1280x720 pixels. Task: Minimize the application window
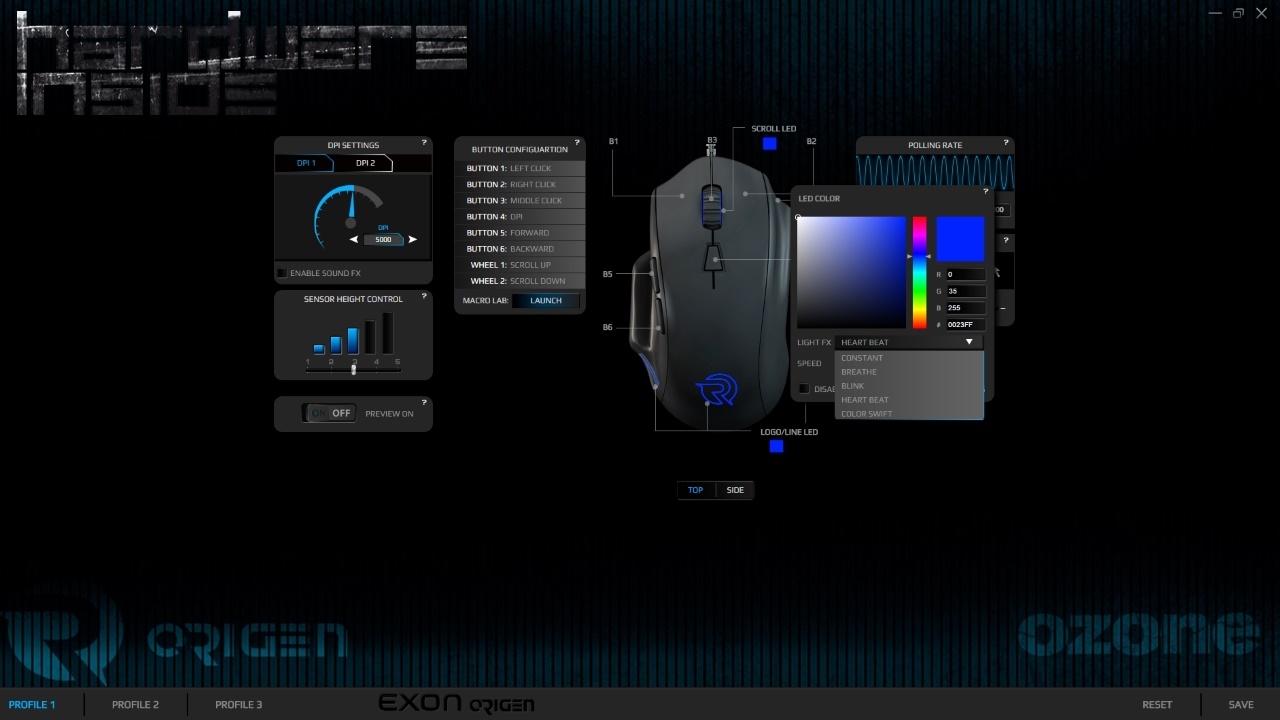click(1215, 14)
